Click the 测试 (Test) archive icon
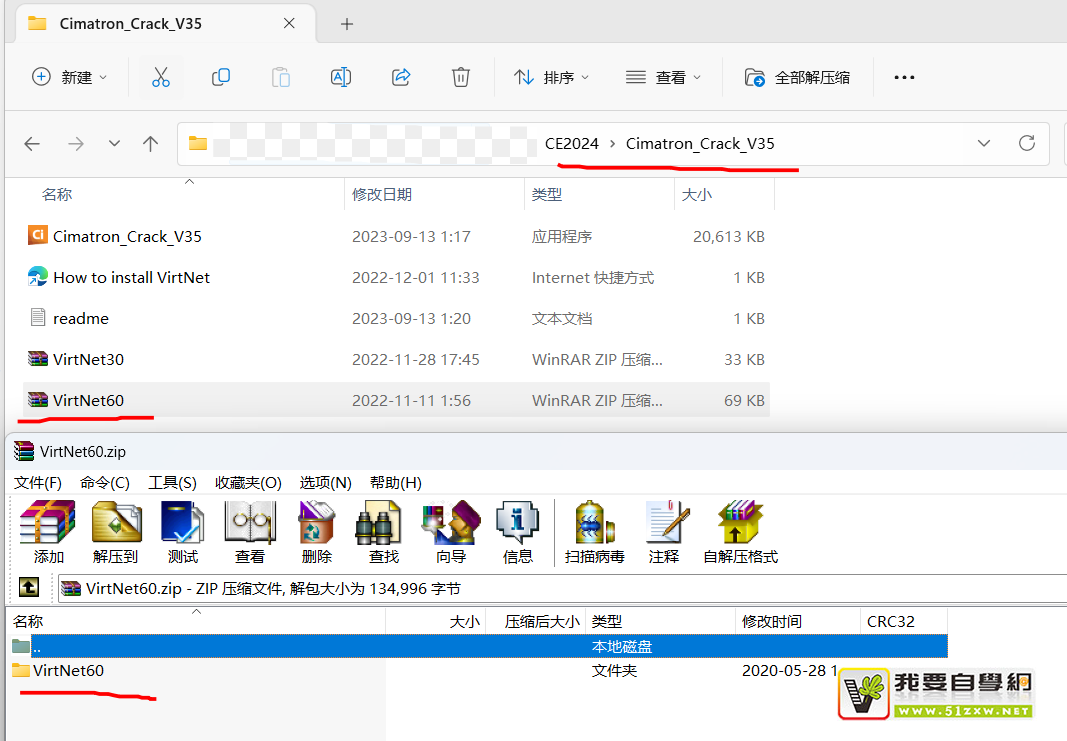 pos(183,532)
